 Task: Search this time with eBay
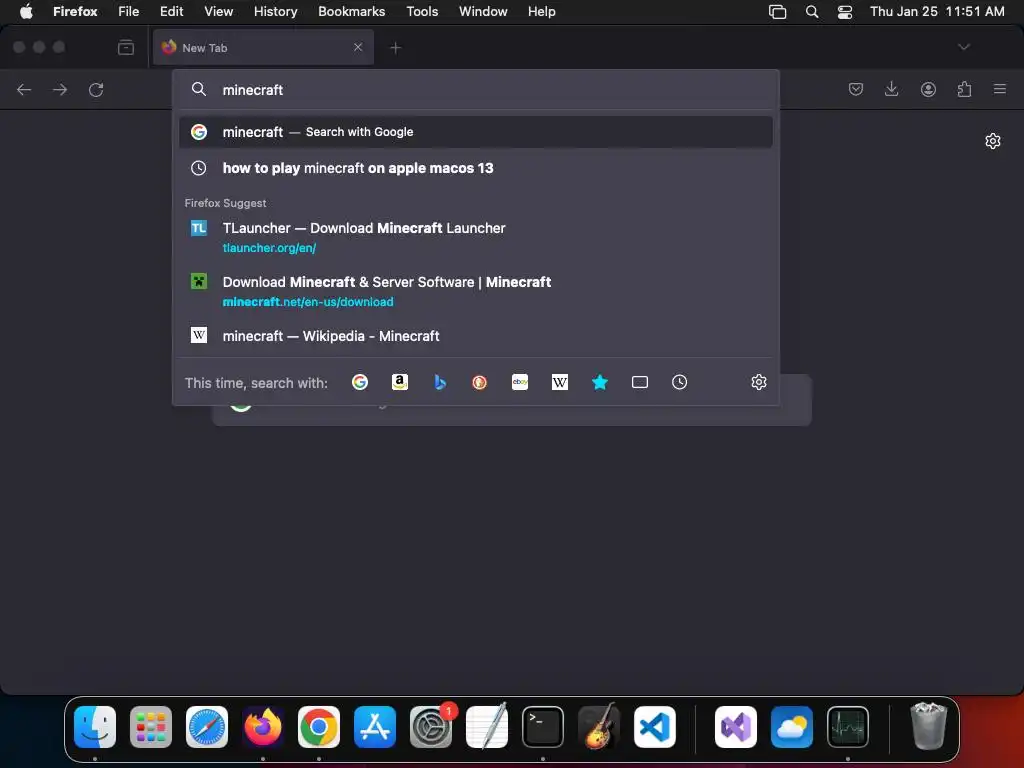point(520,382)
